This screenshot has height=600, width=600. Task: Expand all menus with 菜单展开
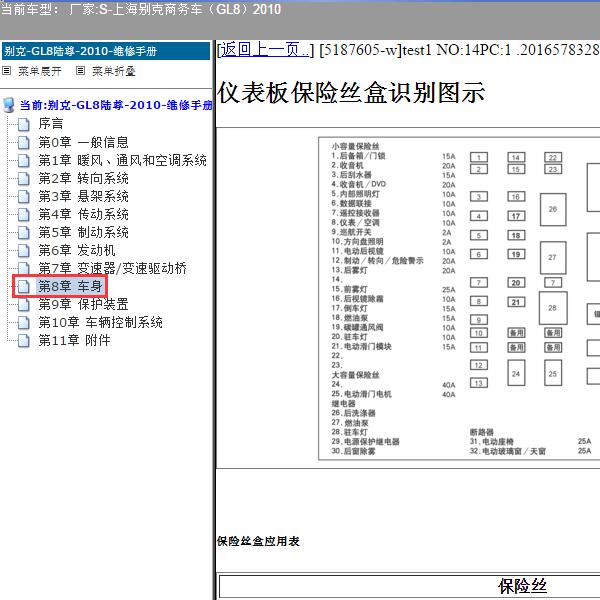[39, 71]
